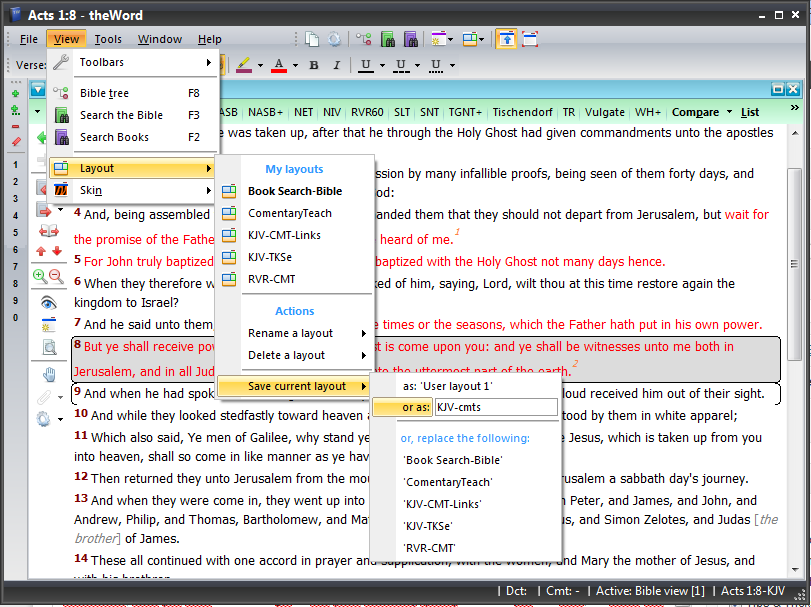Open options gear icon in top toolbar
The width and height of the screenshot is (811, 607).
pos(335,39)
